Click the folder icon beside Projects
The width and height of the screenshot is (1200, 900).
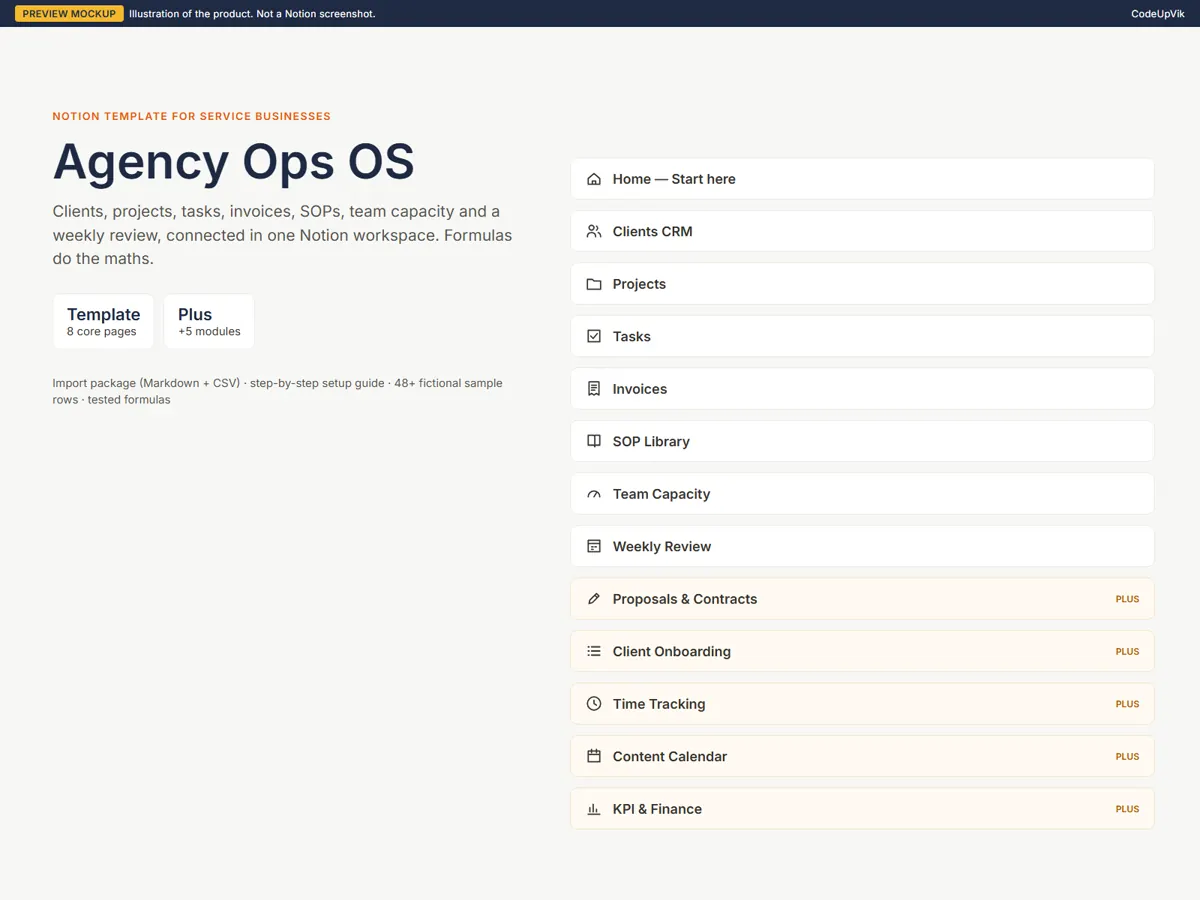pyautogui.click(x=594, y=284)
